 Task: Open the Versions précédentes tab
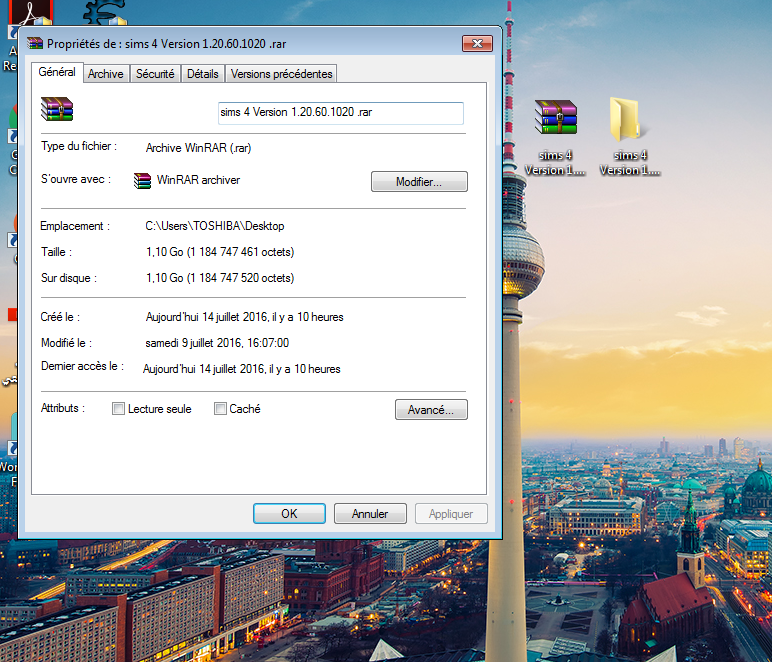[281, 74]
